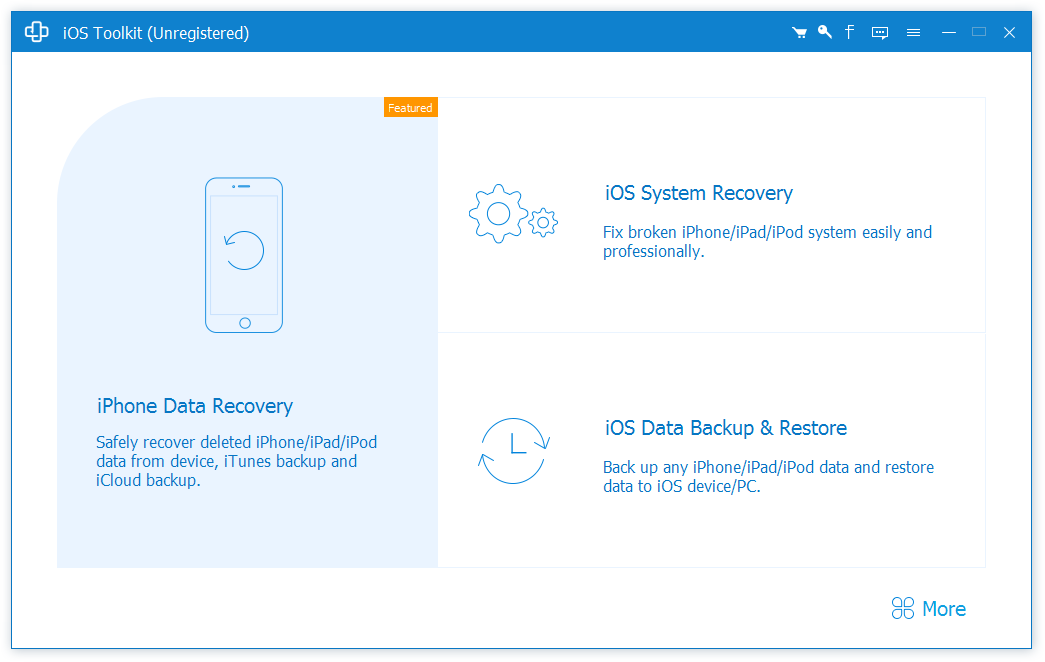Open the feedback message icon

coord(879,31)
